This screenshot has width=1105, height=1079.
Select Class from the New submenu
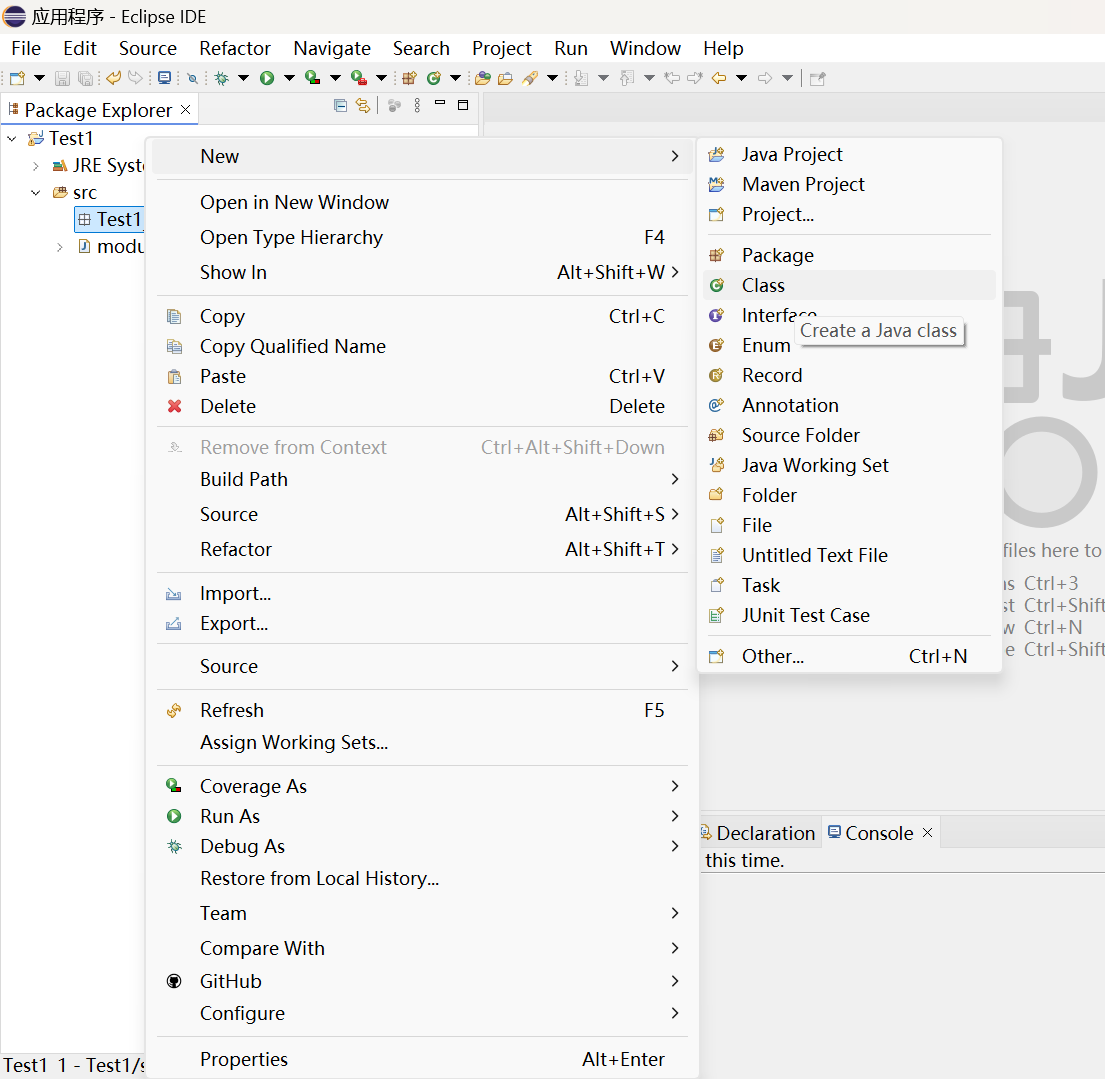point(763,285)
